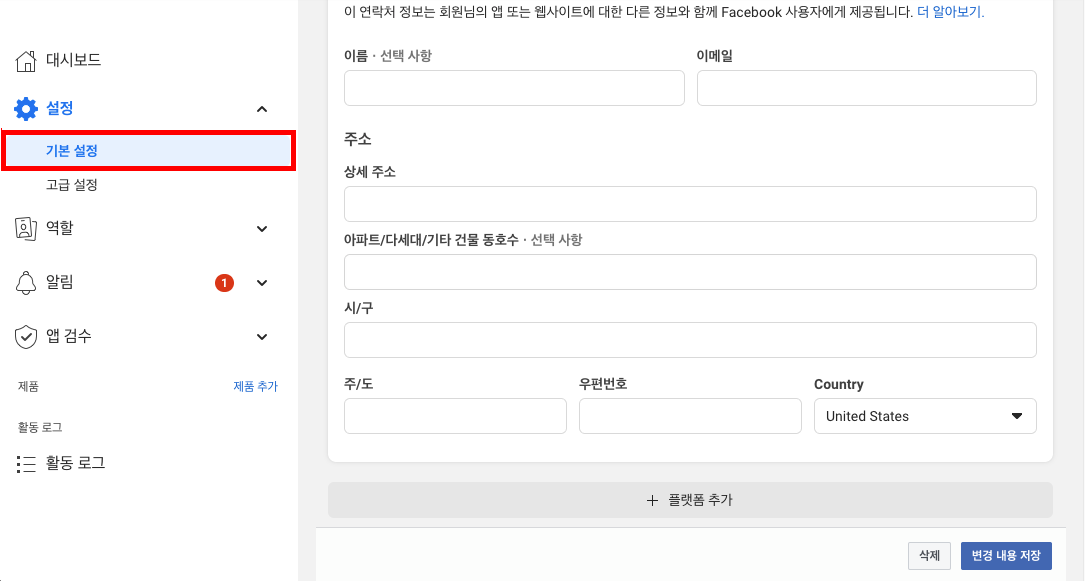Click the Settings gear icon
Screen dimensions: 1085x581
tap(26, 109)
